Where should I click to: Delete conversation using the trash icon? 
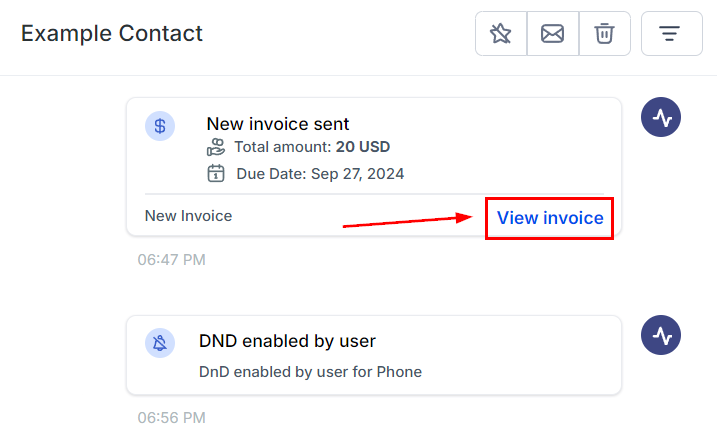pyautogui.click(x=604, y=34)
